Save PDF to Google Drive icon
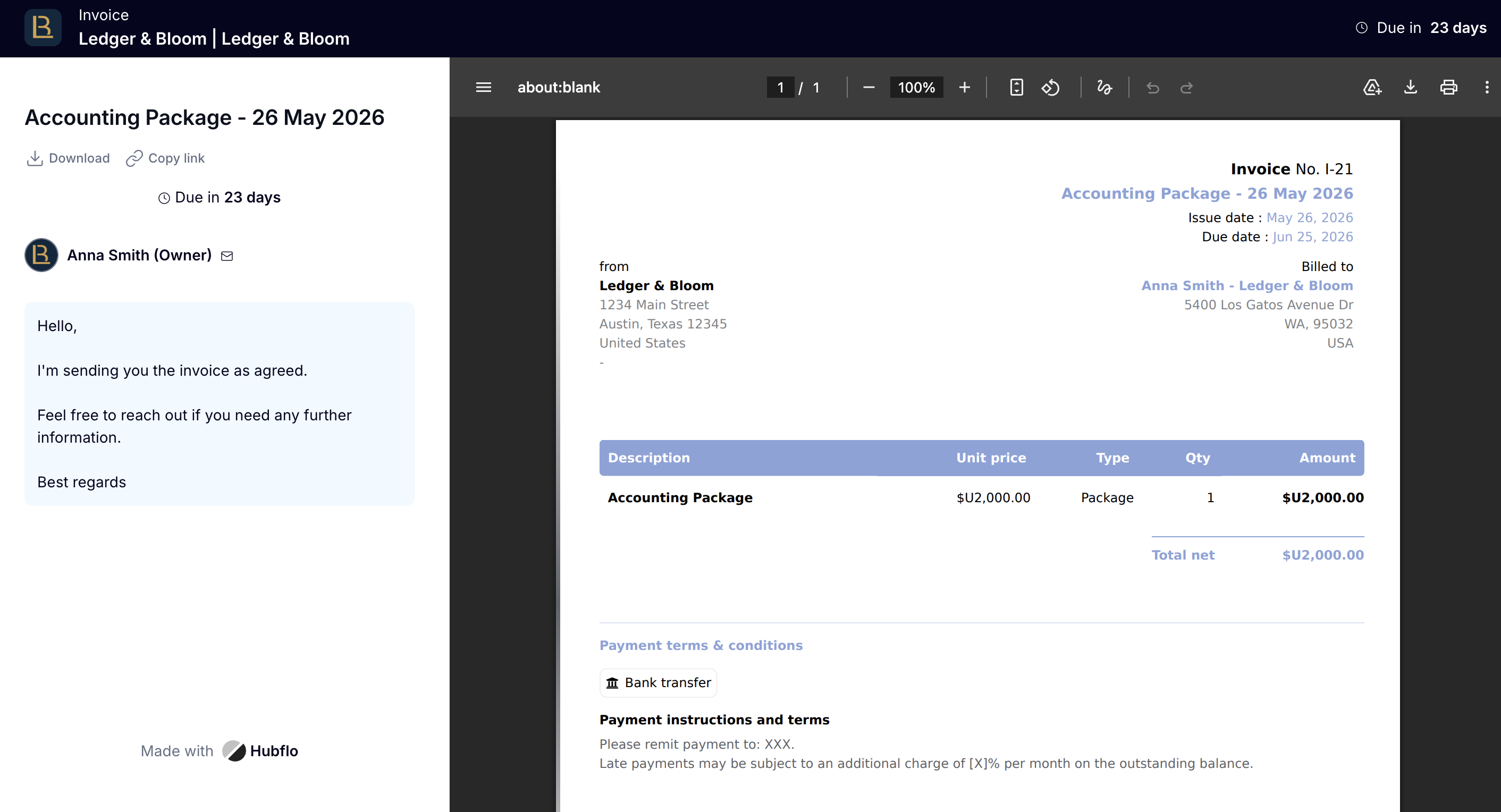 (1372, 87)
